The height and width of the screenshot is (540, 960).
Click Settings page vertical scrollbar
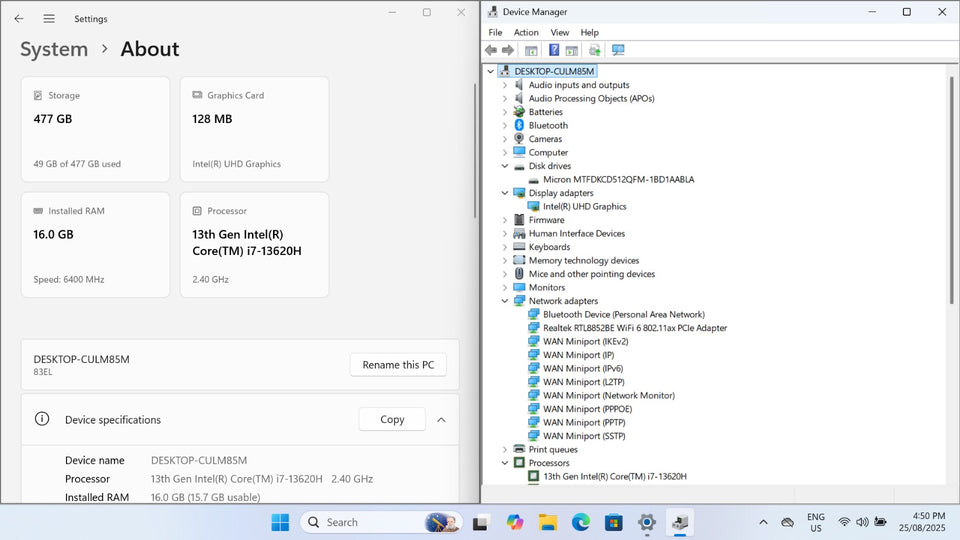[474, 150]
